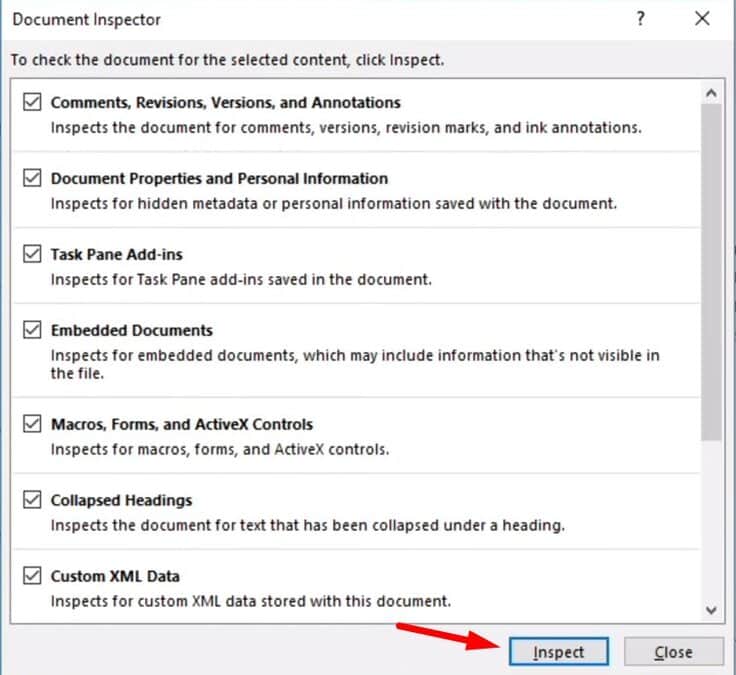This screenshot has height=675, width=736.
Task: Click the Close button
Action: [674, 652]
